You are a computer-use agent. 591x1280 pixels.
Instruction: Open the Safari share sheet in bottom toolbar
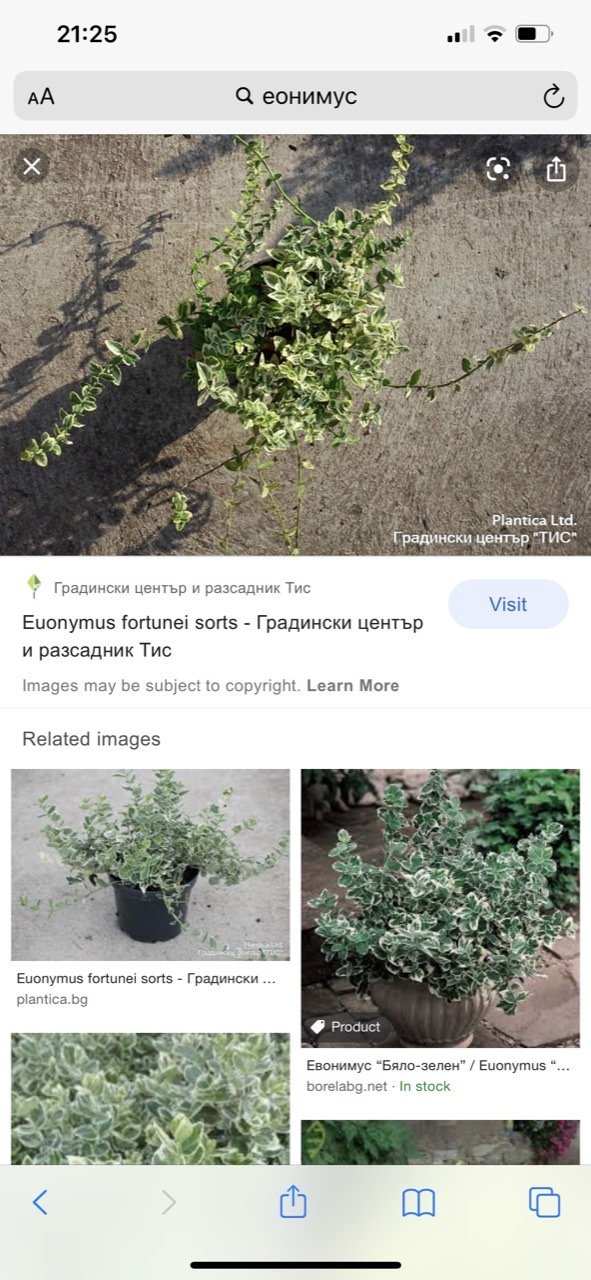tap(293, 1200)
